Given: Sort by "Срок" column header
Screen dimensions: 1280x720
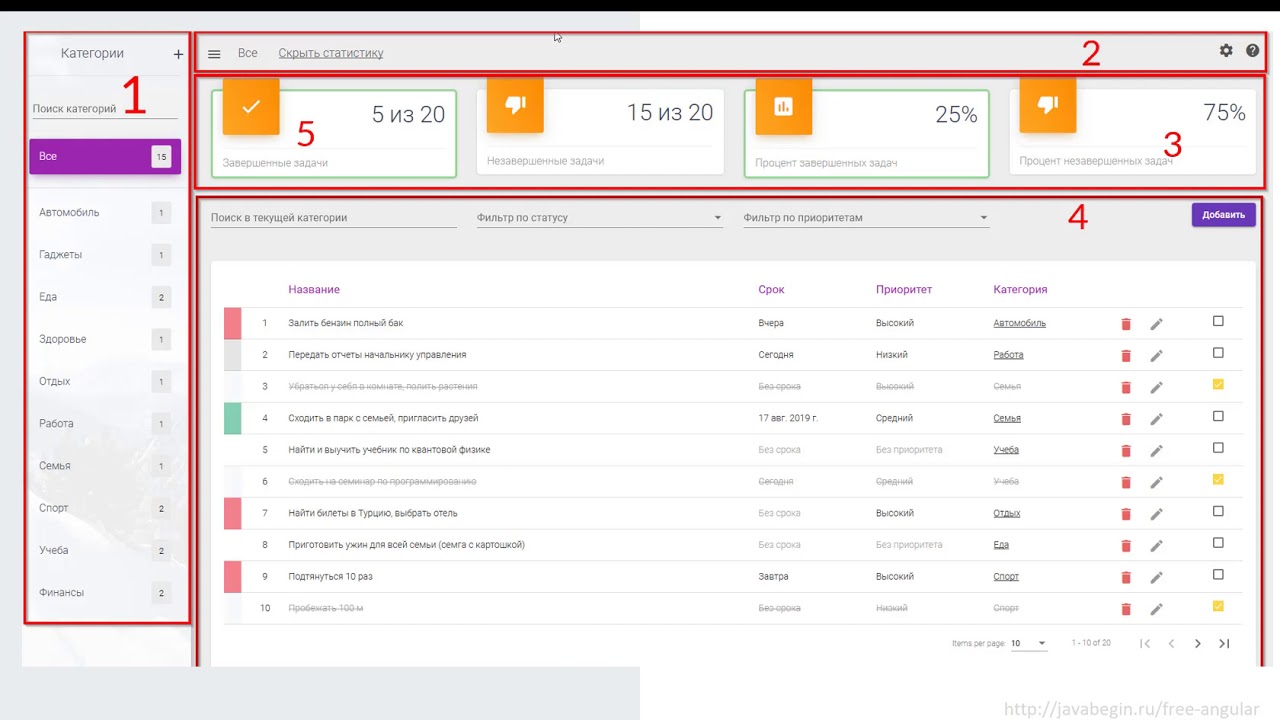Looking at the screenshot, I should click(771, 289).
